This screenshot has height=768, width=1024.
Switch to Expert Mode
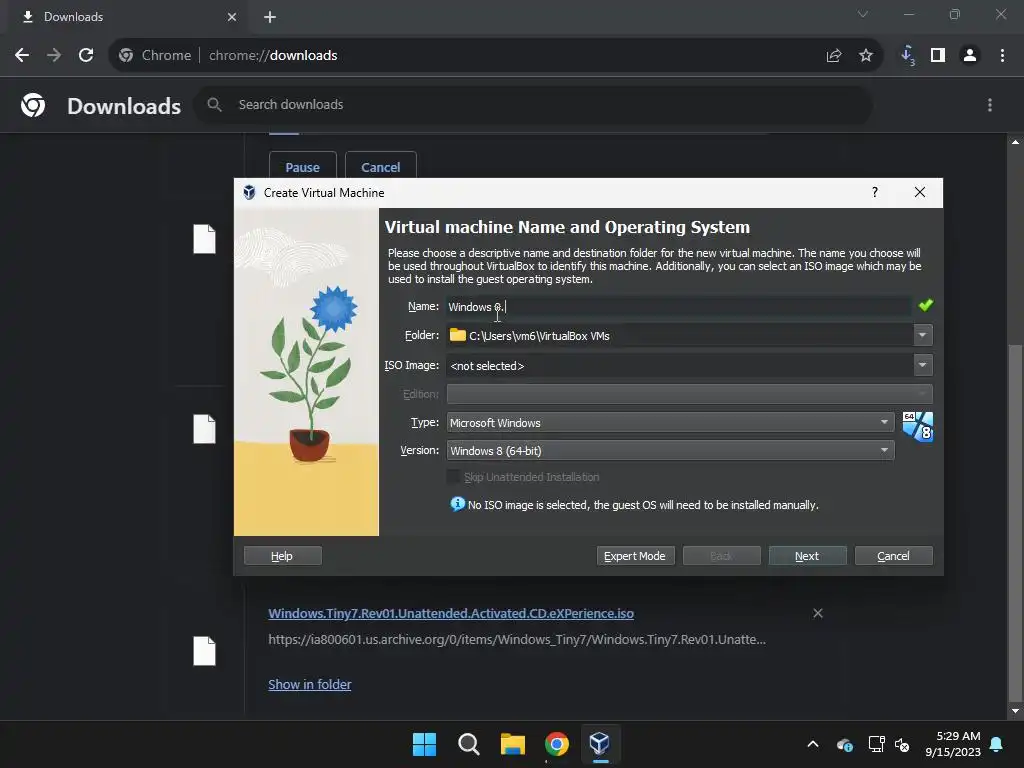(x=635, y=556)
